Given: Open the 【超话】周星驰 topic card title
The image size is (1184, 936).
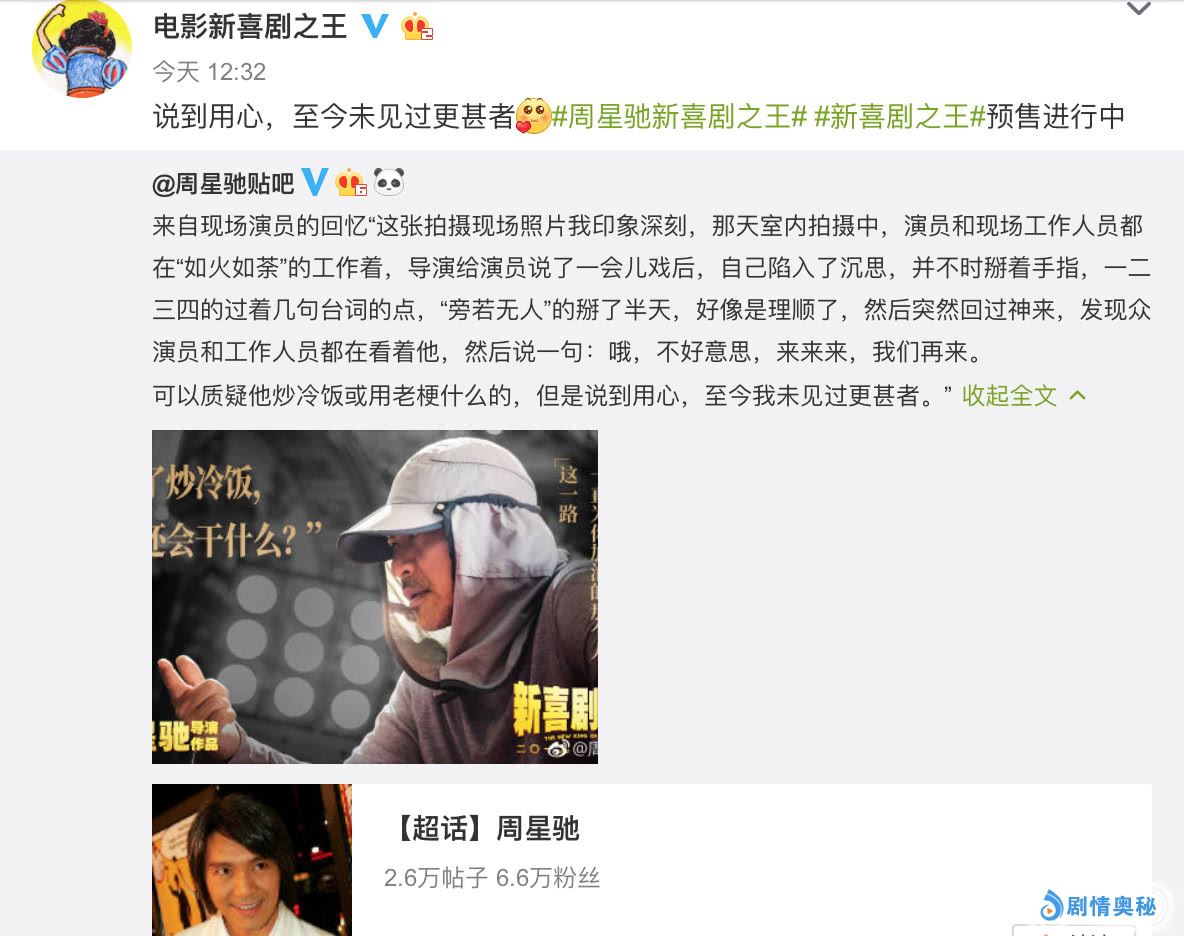Looking at the screenshot, I should pyautogui.click(x=487, y=829).
